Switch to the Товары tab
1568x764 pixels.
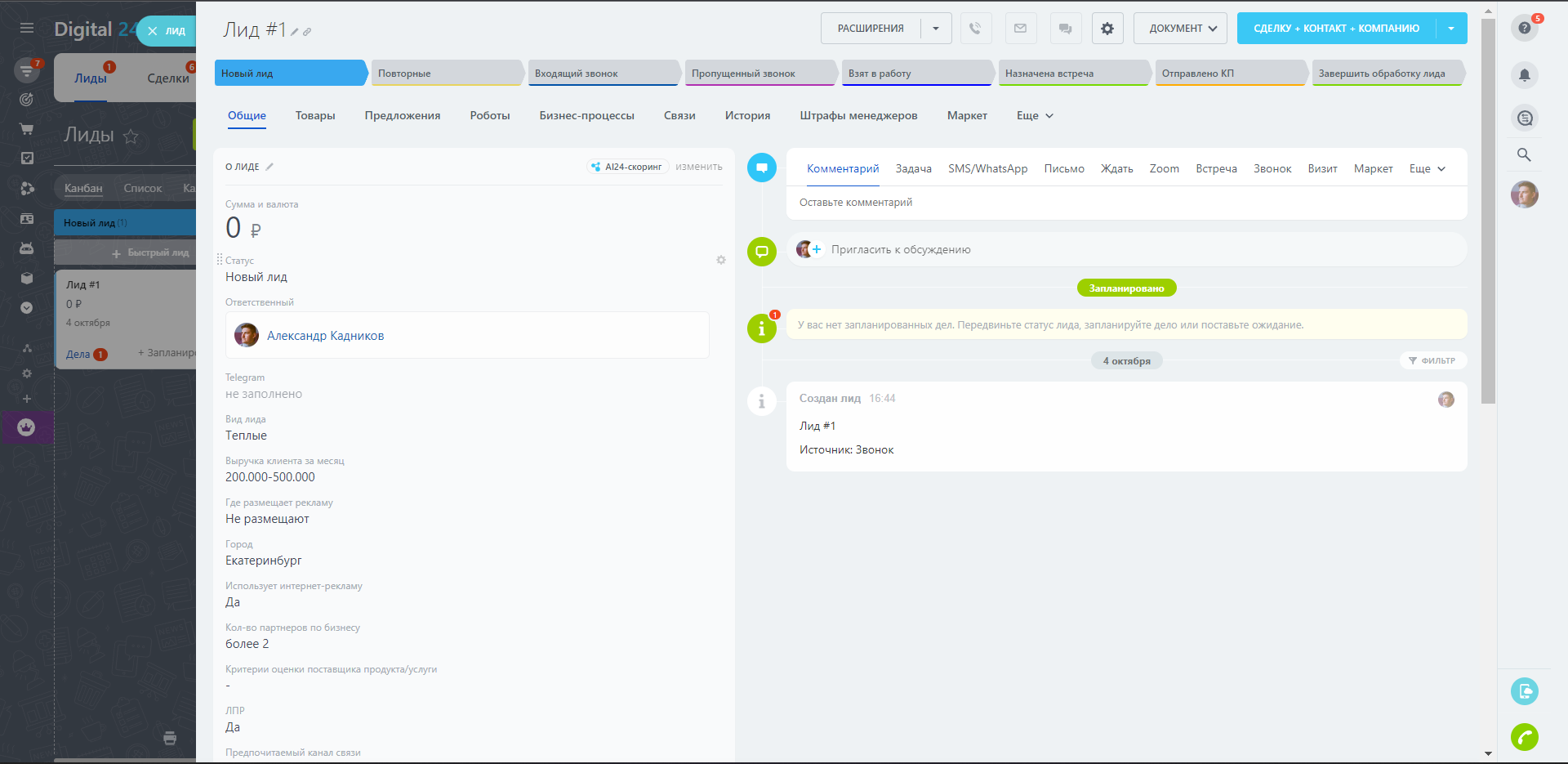point(315,116)
